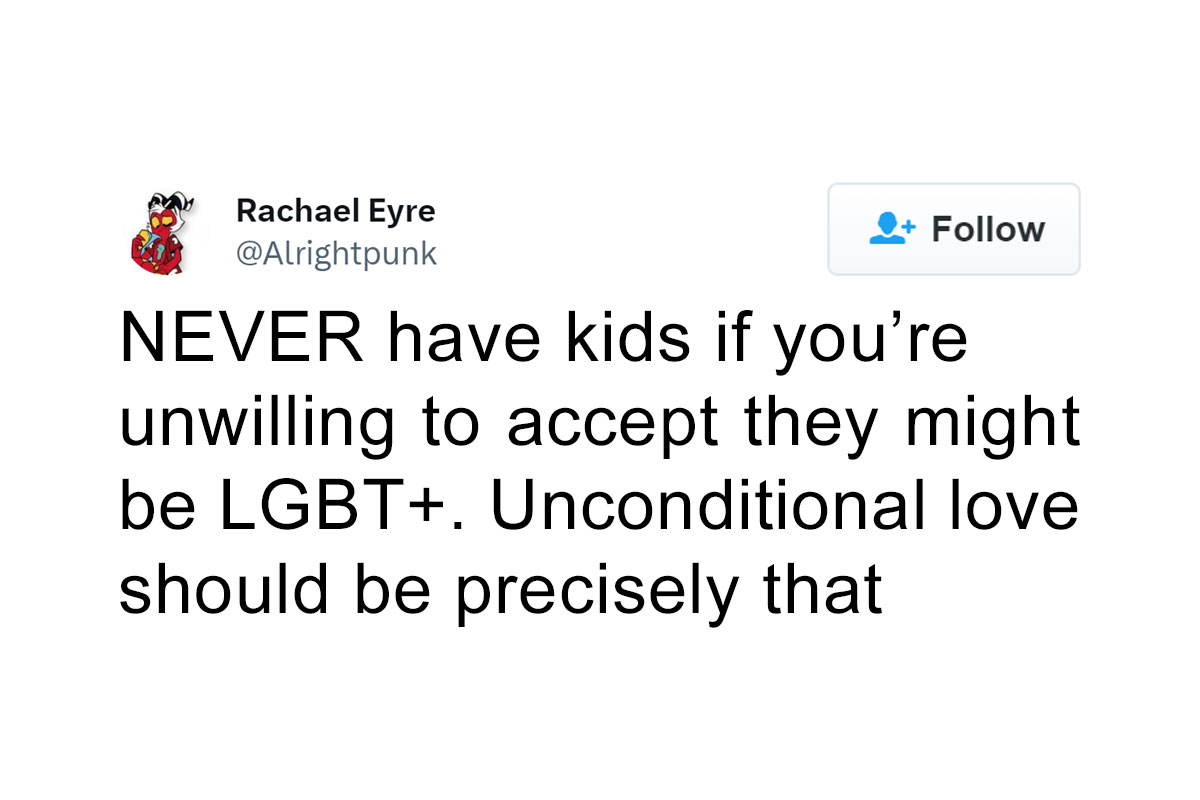Open the Rachael Eyre display name
Viewport: 1200px width, 800px height.
click(x=335, y=211)
